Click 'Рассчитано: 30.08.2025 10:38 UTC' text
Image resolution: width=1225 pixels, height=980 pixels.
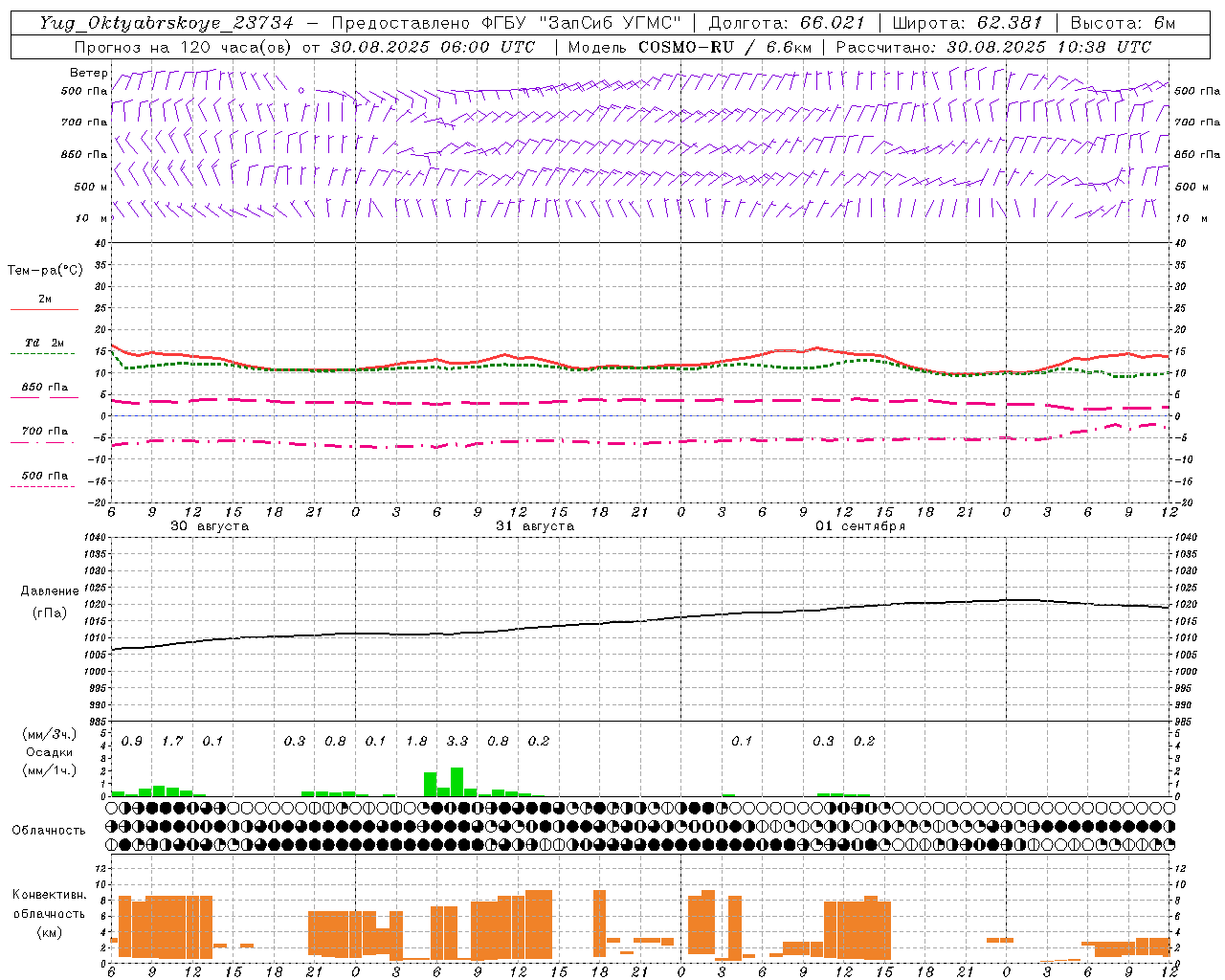pos(993,47)
